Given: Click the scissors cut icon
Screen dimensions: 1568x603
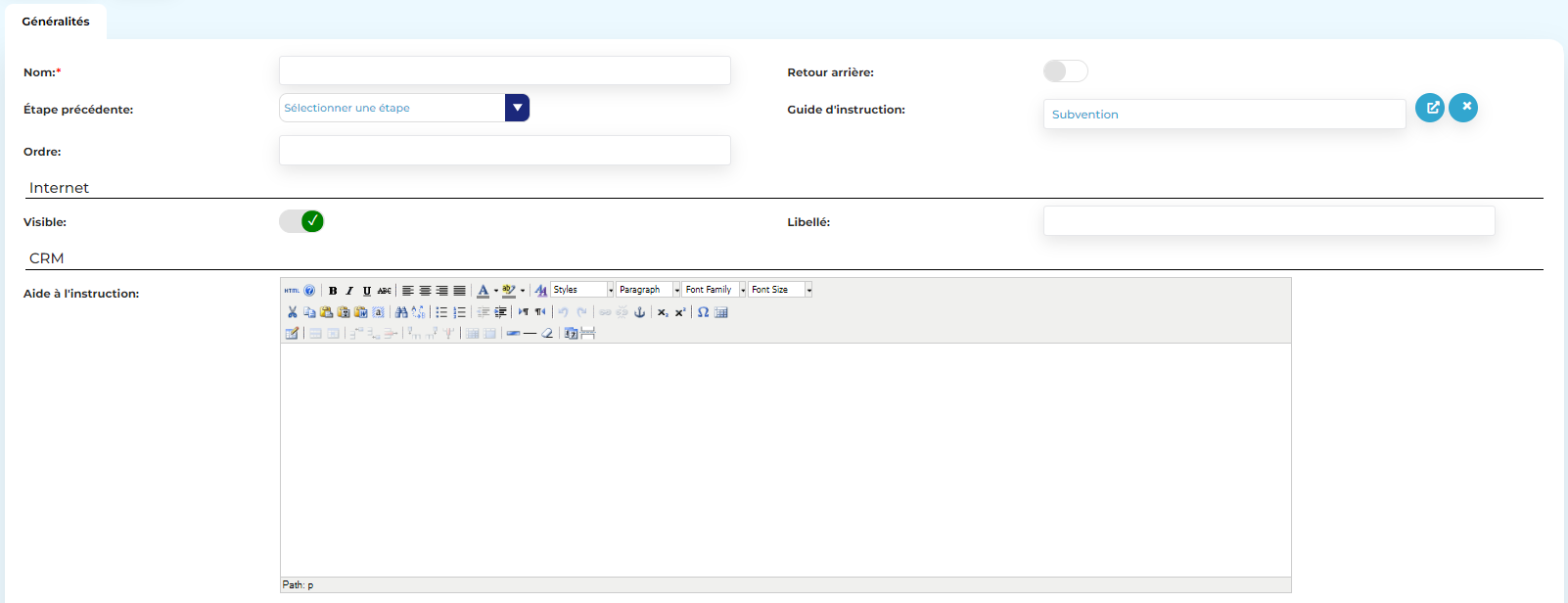Looking at the screenshot, I should coord(292,312).
